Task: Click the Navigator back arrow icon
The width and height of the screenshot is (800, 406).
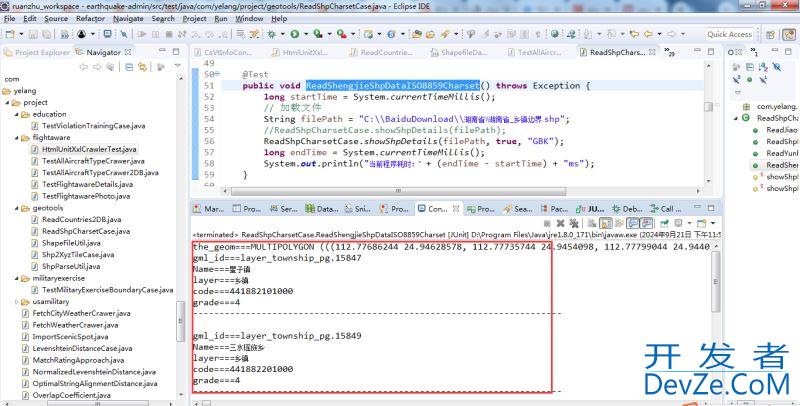Action: [84, 67]
